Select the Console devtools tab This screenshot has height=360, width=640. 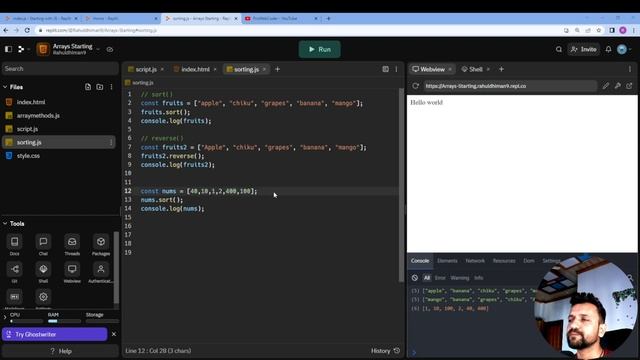[420, 261]
